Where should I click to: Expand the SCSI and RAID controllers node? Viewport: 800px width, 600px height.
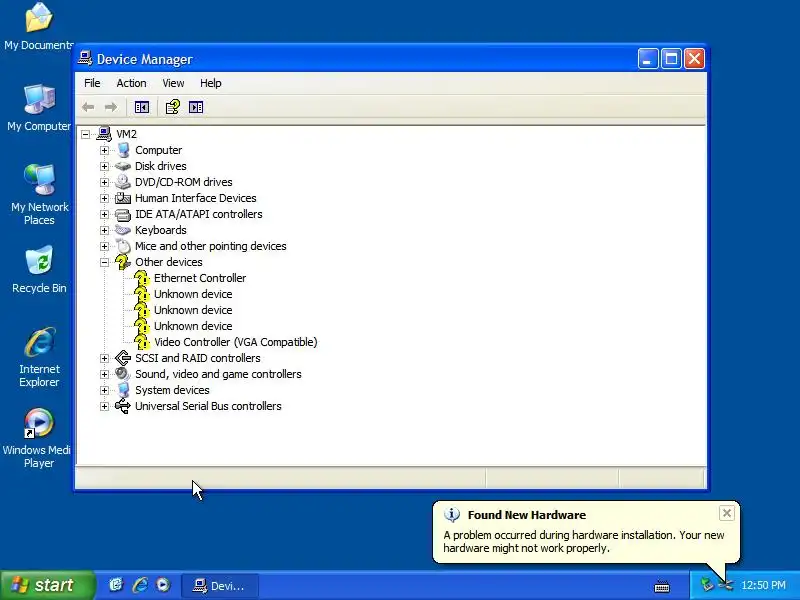tap(105, 358)
